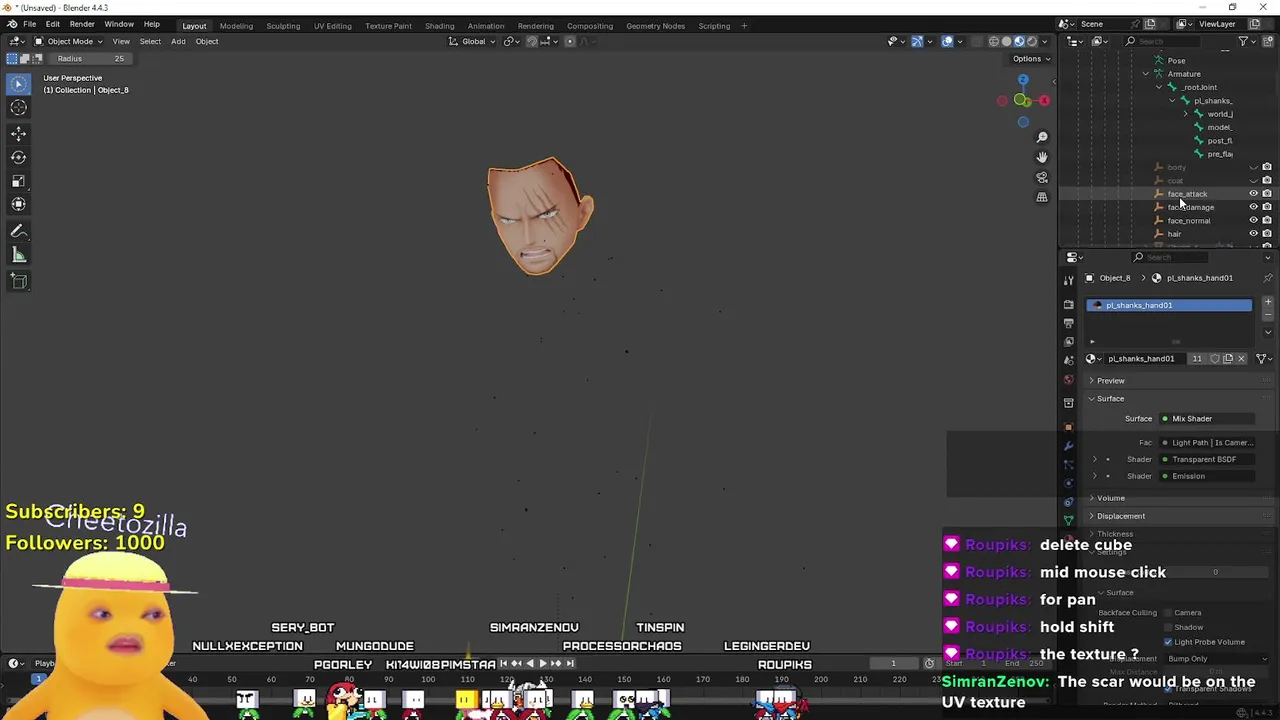Disable render camera icon for face_attack
1280x720 pixels.
[x=1267, y=194]
